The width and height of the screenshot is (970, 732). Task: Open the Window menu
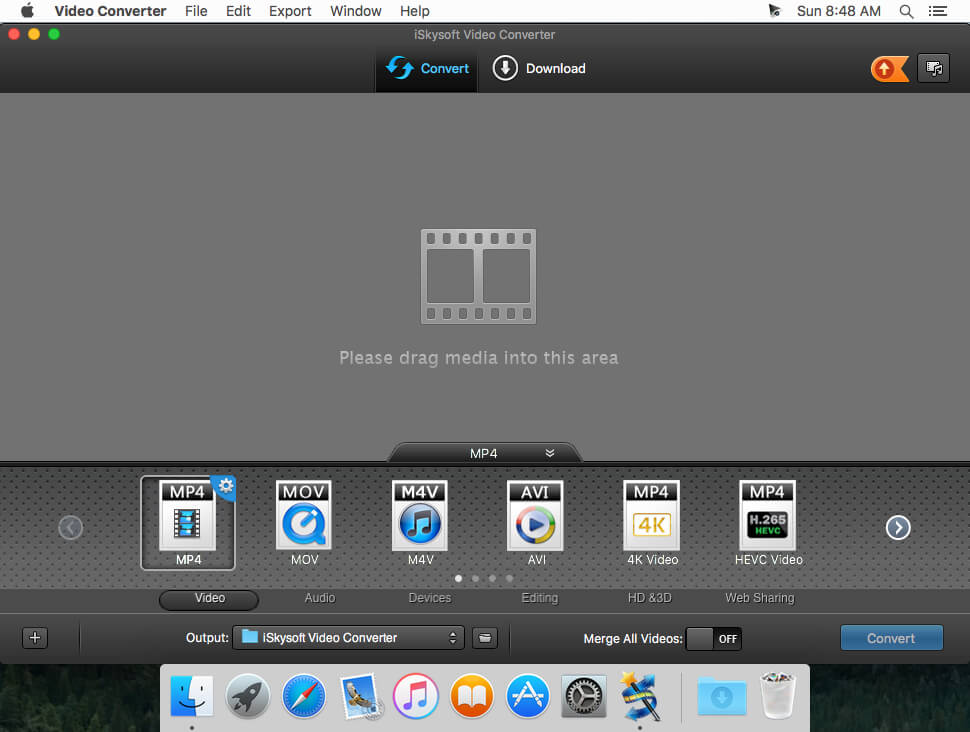[356, 11]
